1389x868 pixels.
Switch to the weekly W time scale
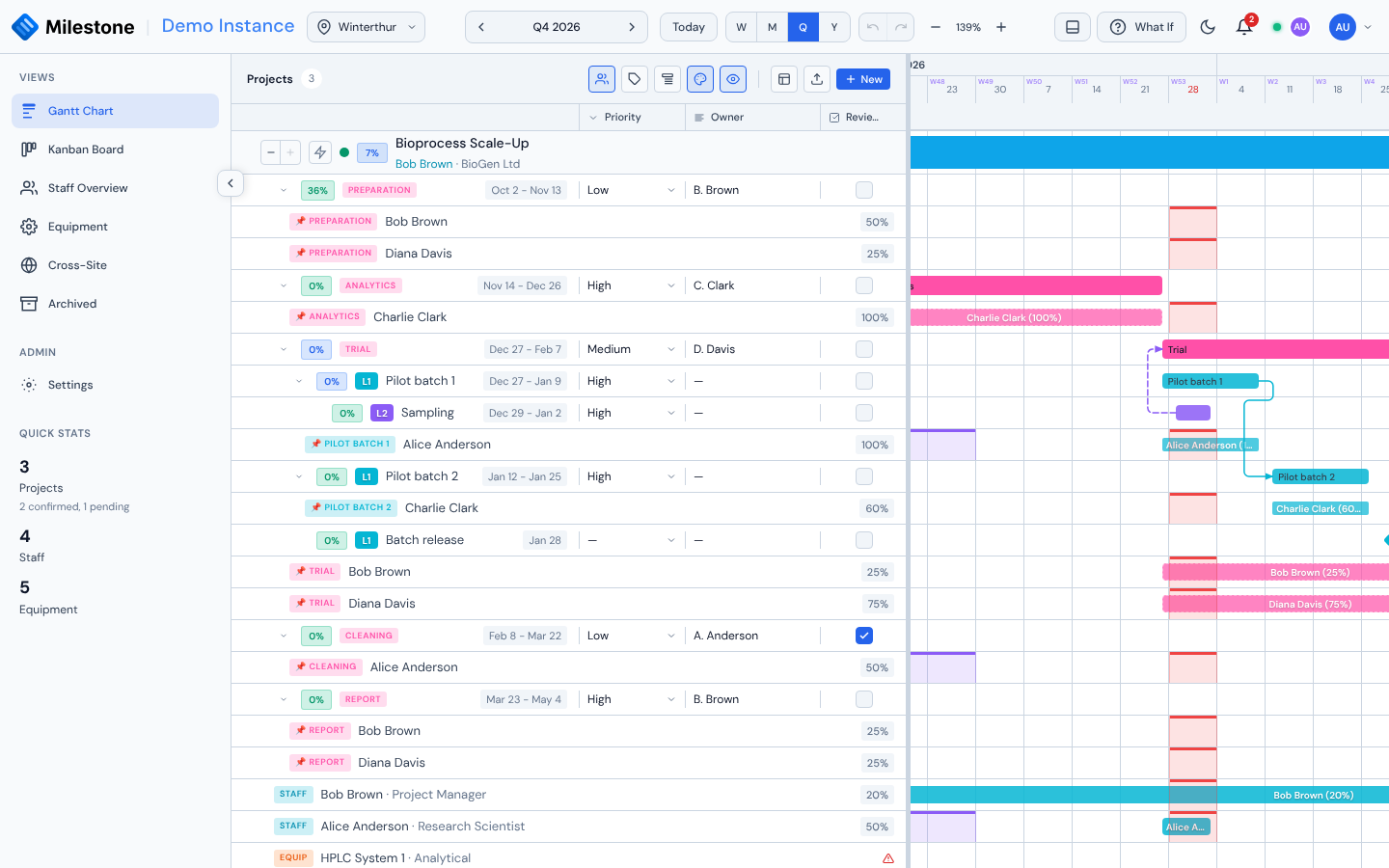tap(741, 27)
